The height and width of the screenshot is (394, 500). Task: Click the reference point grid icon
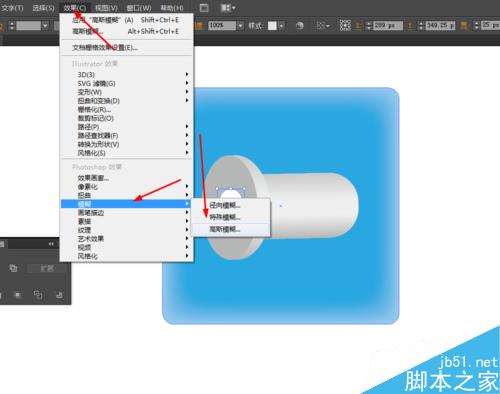click(345, 25)
